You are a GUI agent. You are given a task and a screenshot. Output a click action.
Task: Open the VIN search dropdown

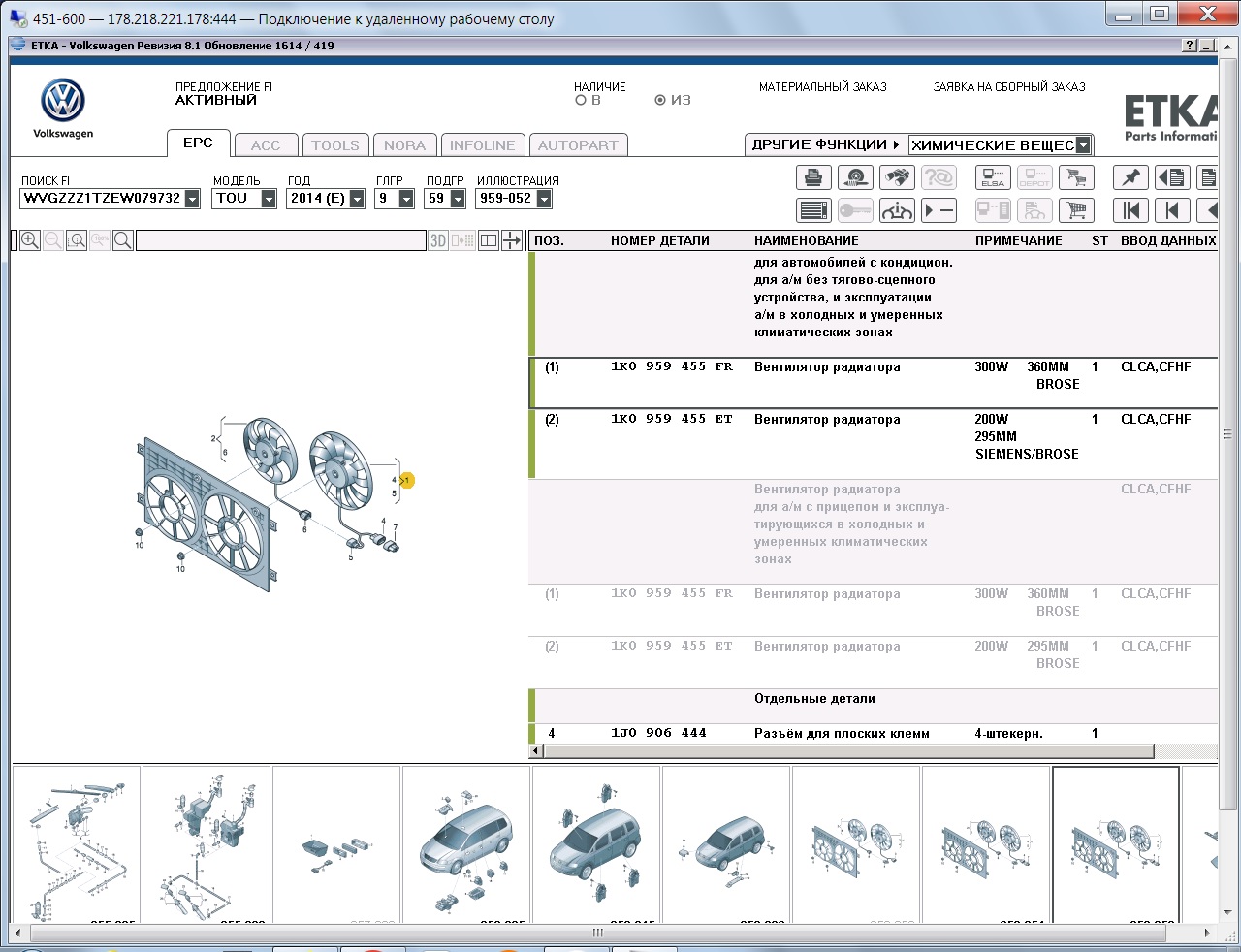click(192, 199)
